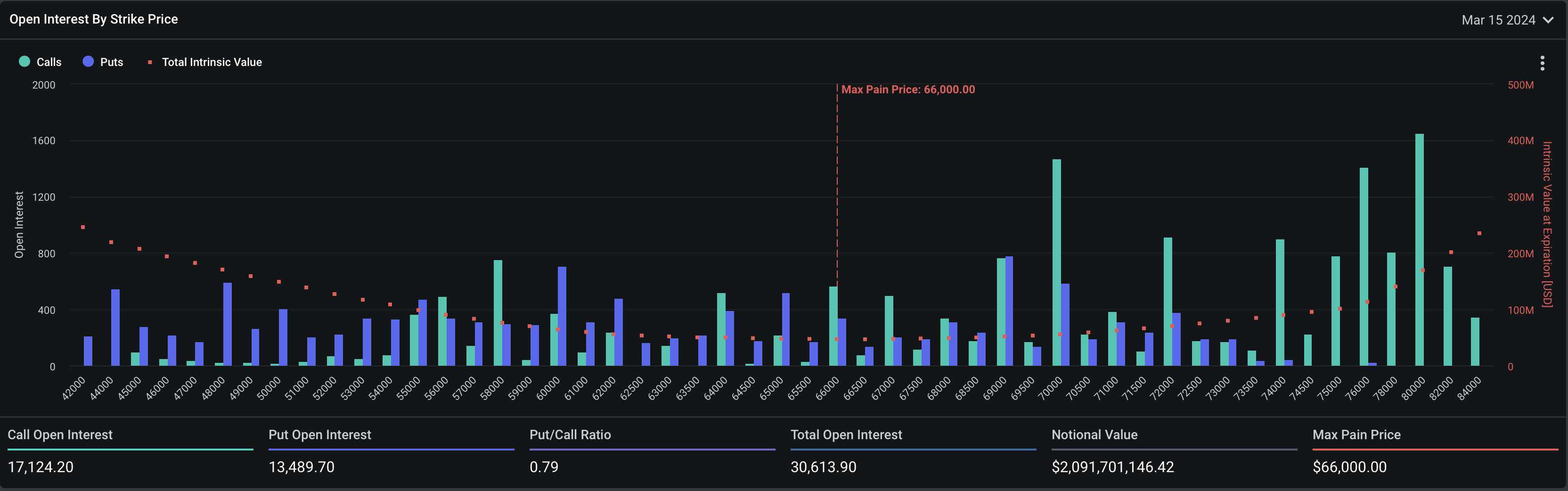Click the Max Pain Price 66,000.00 line label
The image size is (1568, 491).
click(907, 90)
